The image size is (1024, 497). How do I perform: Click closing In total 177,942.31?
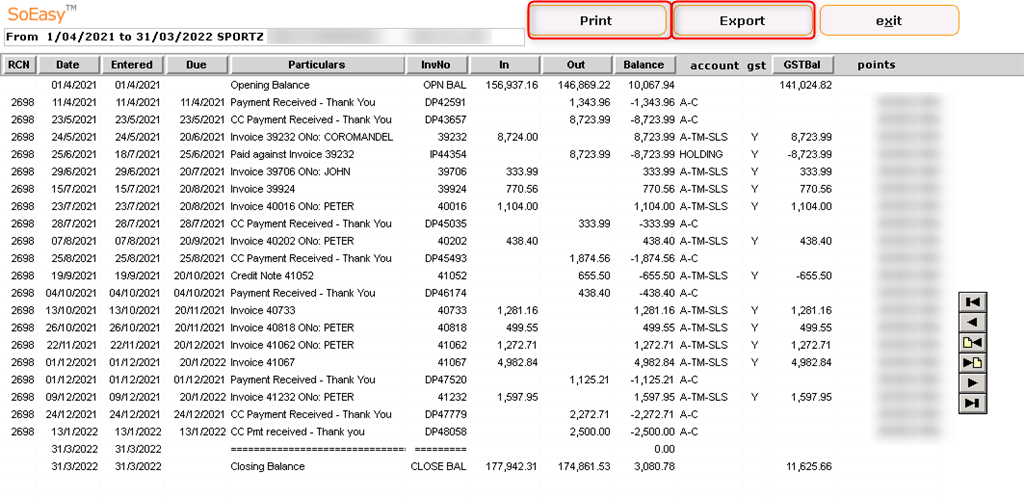click(512, 466)
